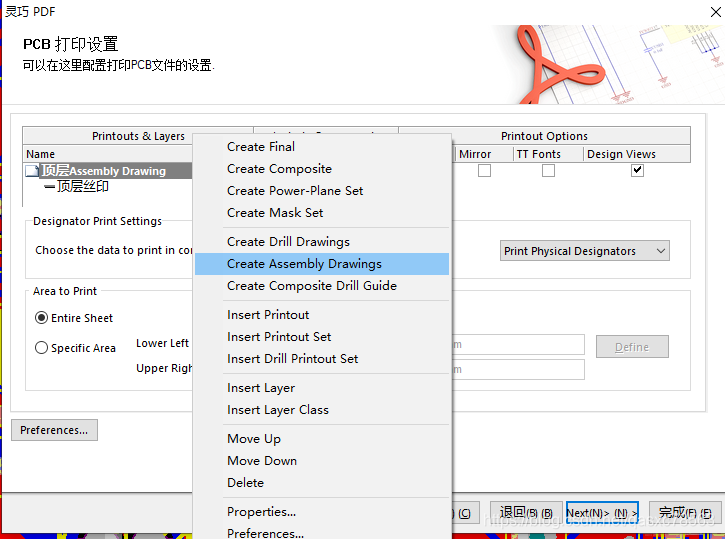725x539 pixels.
Task: Select the Entire Sheet radio button
Action: (x=42, y=318)
